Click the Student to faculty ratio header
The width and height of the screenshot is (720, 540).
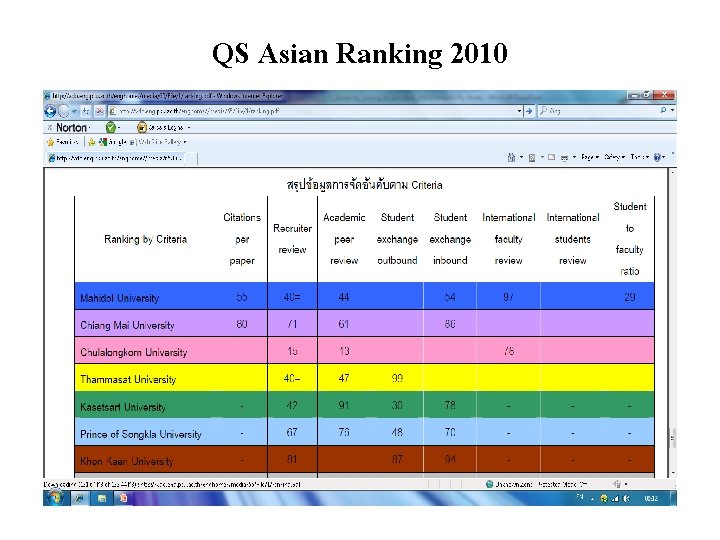pyautogui.click(x=630, y=239)
